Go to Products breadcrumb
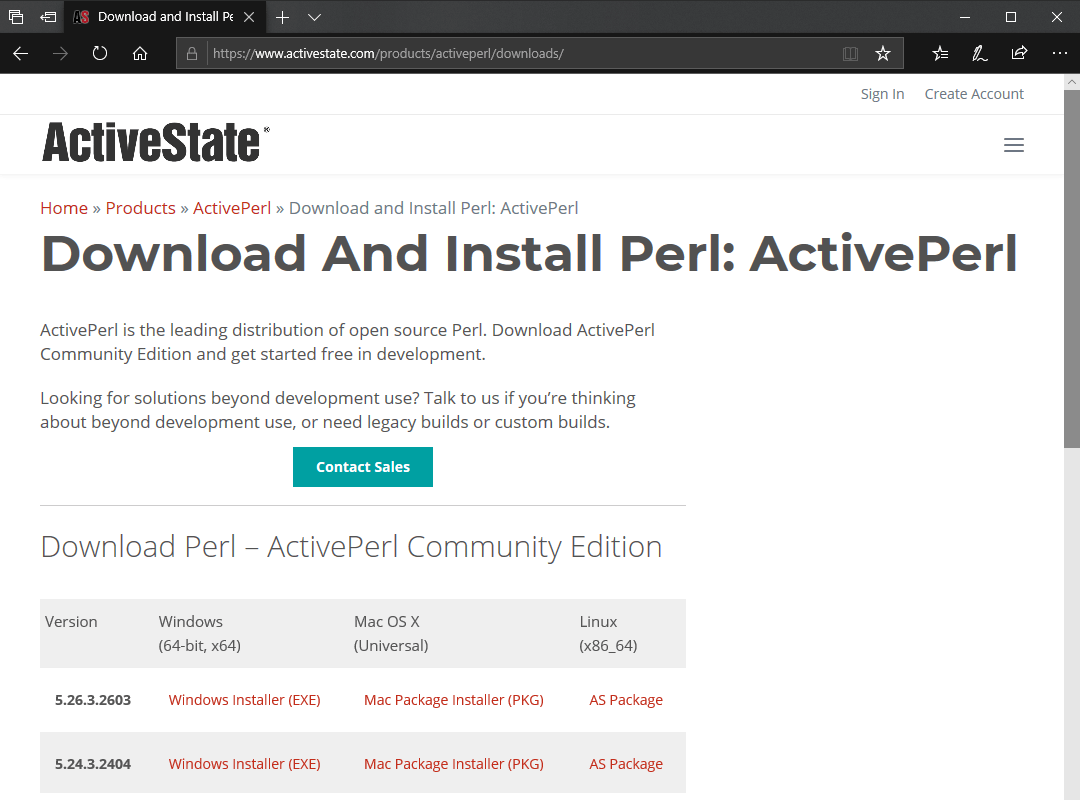Screen dimensions: 1080x800 141,208
